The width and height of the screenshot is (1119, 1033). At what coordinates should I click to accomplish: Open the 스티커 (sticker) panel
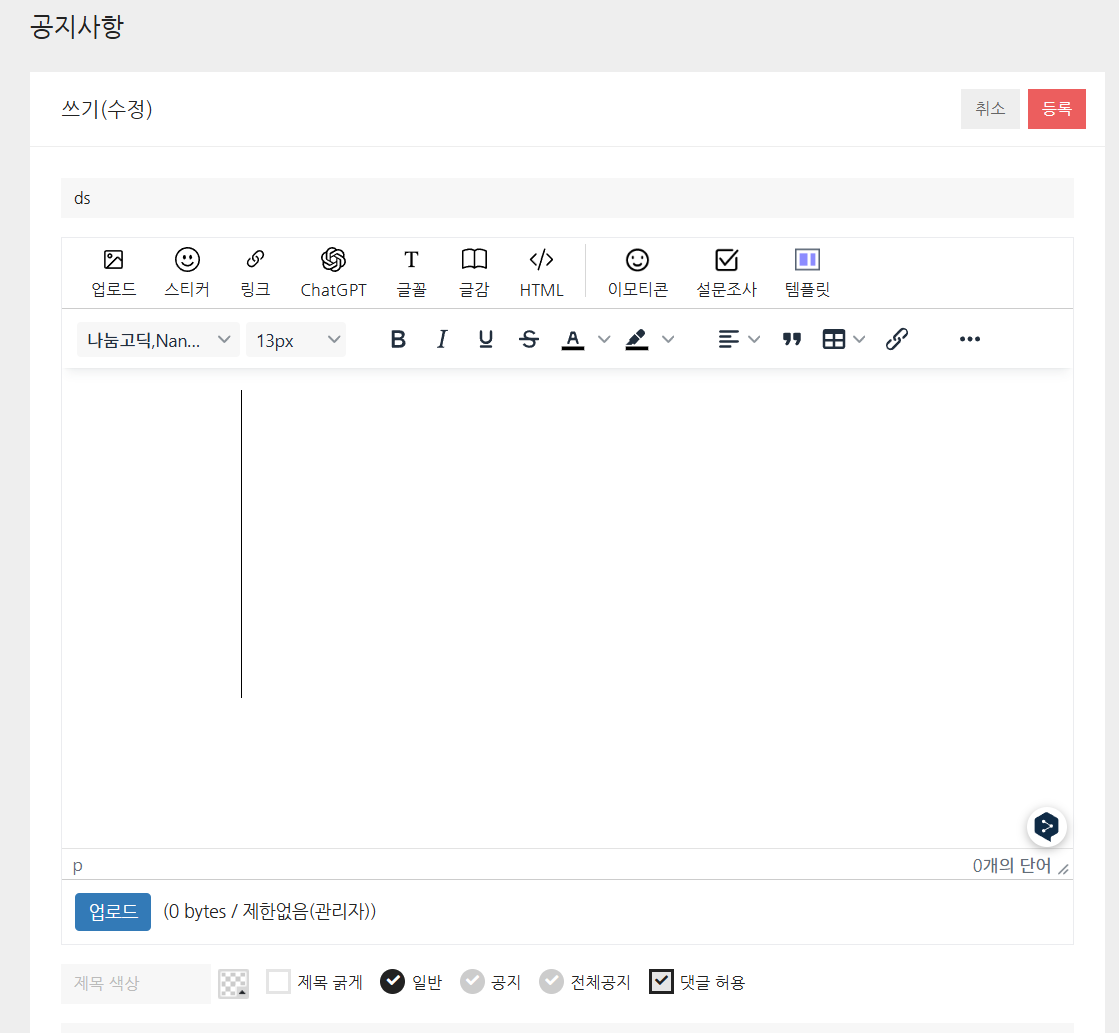click(x=189, y=271)
